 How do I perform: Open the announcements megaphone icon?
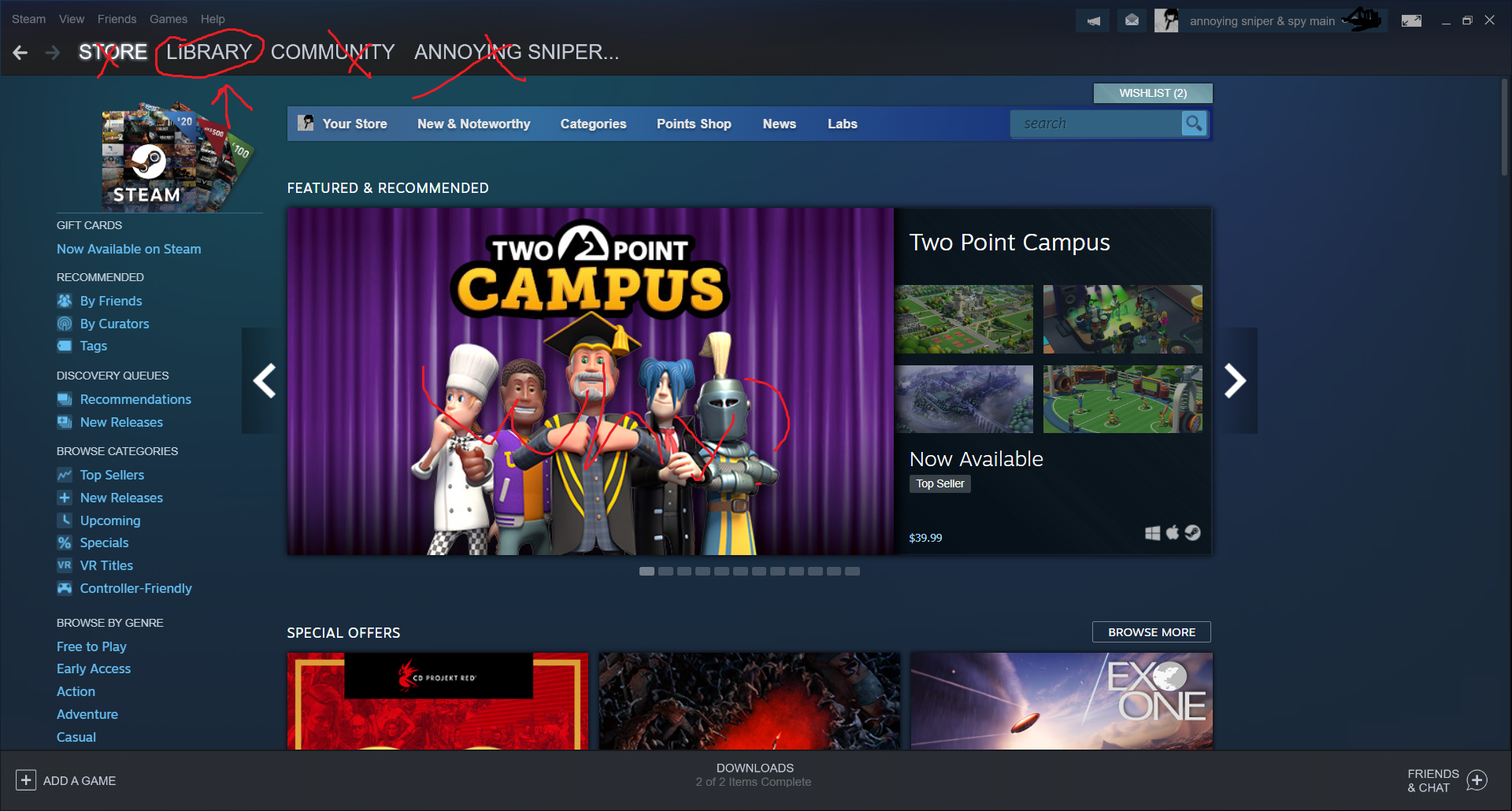point(1093,21)
